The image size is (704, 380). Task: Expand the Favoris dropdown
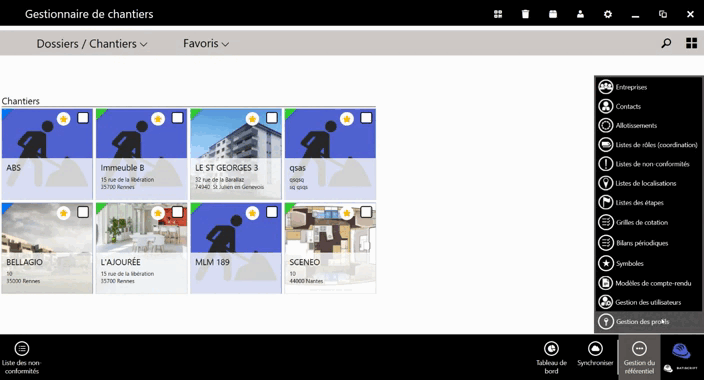[206, 44]
